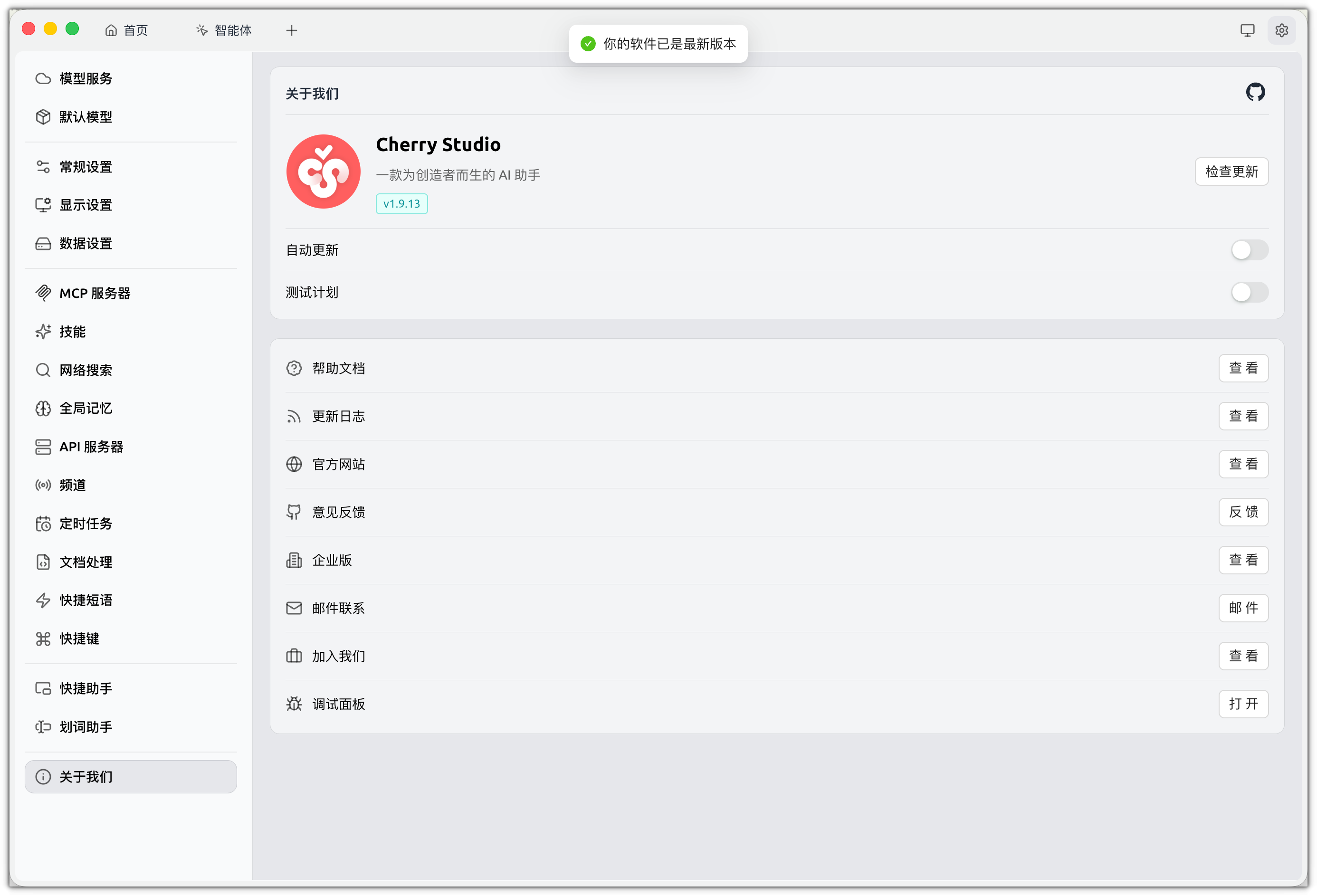Click the briefcase icon next to 加入我们
This screenshot has height=896, width=1317.
[x=294, y=656]
